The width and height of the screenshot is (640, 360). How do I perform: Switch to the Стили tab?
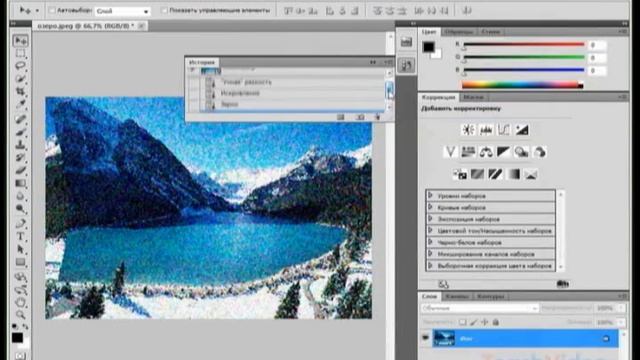pos(491,32)
